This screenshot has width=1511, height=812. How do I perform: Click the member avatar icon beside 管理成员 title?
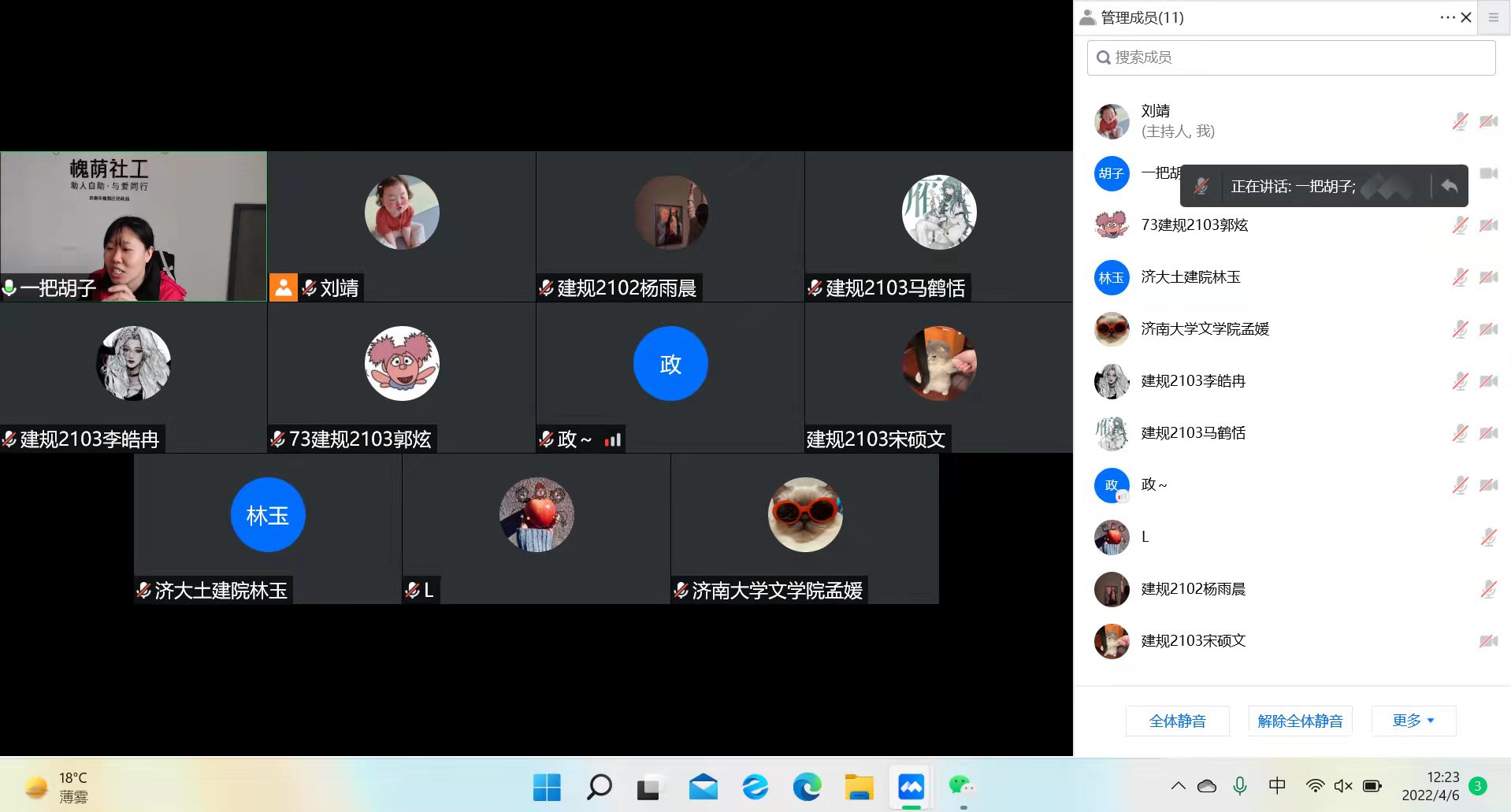1088,17
